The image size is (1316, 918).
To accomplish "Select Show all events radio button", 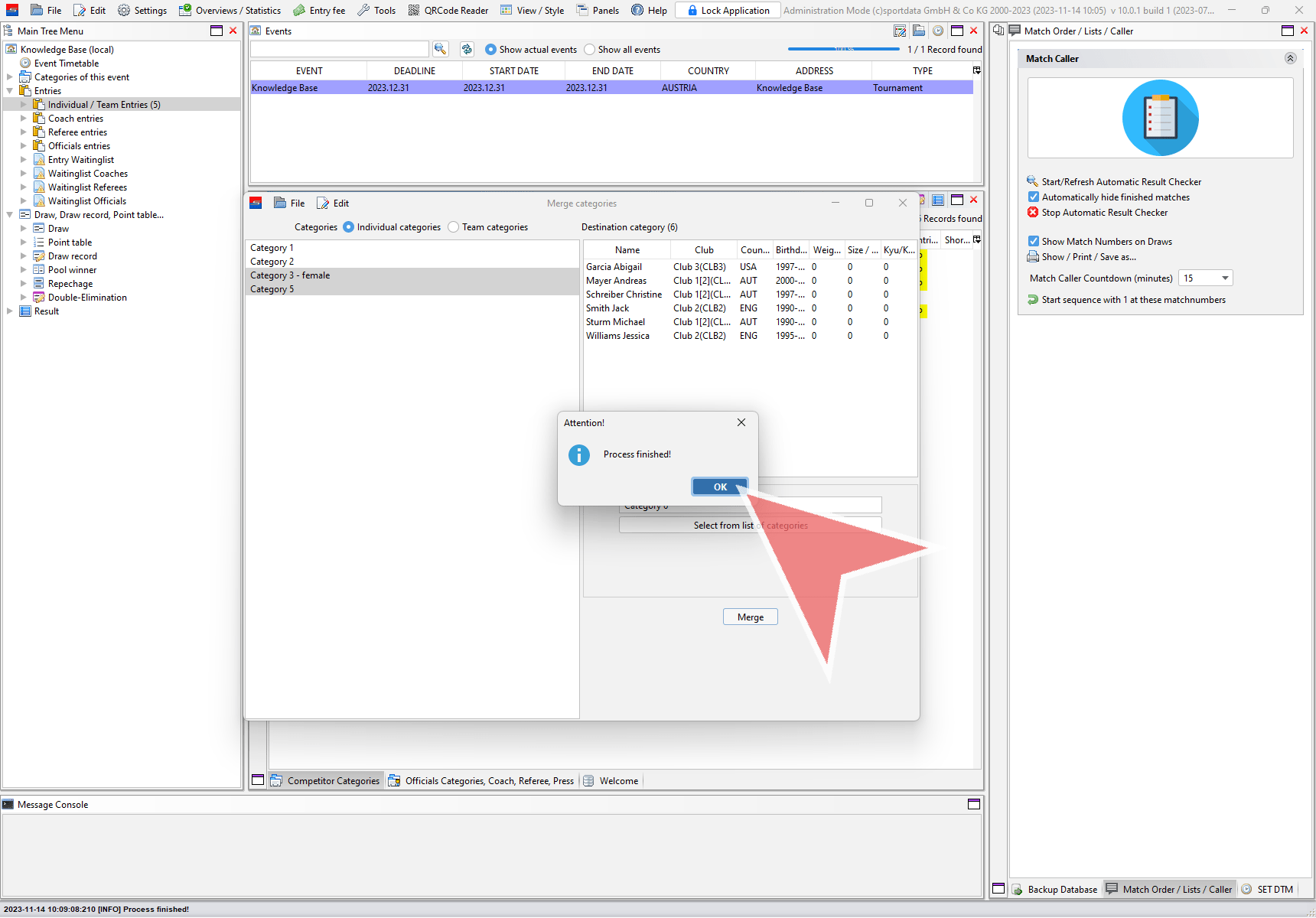I will click(589, 50).
